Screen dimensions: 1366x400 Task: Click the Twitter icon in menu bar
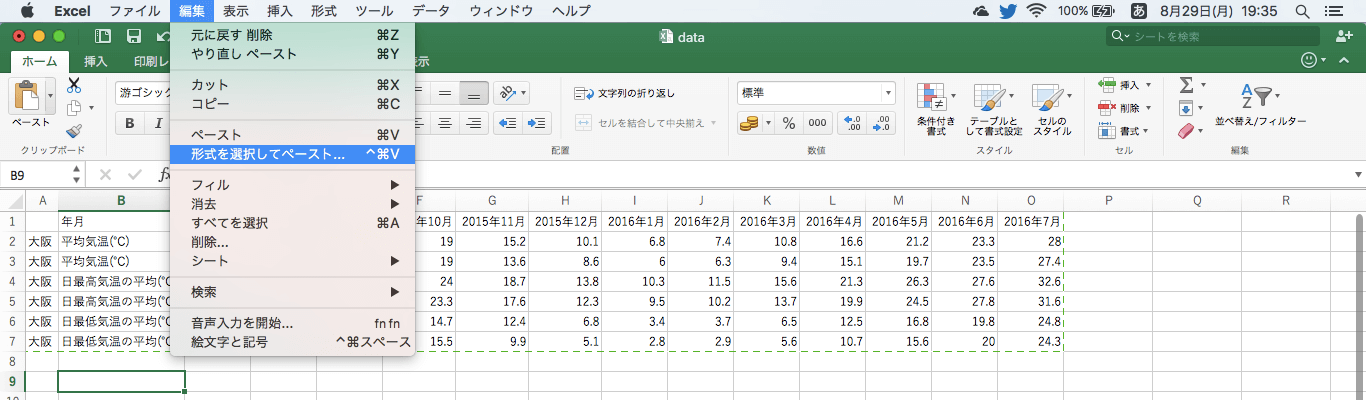click(x=1006, y=11)
